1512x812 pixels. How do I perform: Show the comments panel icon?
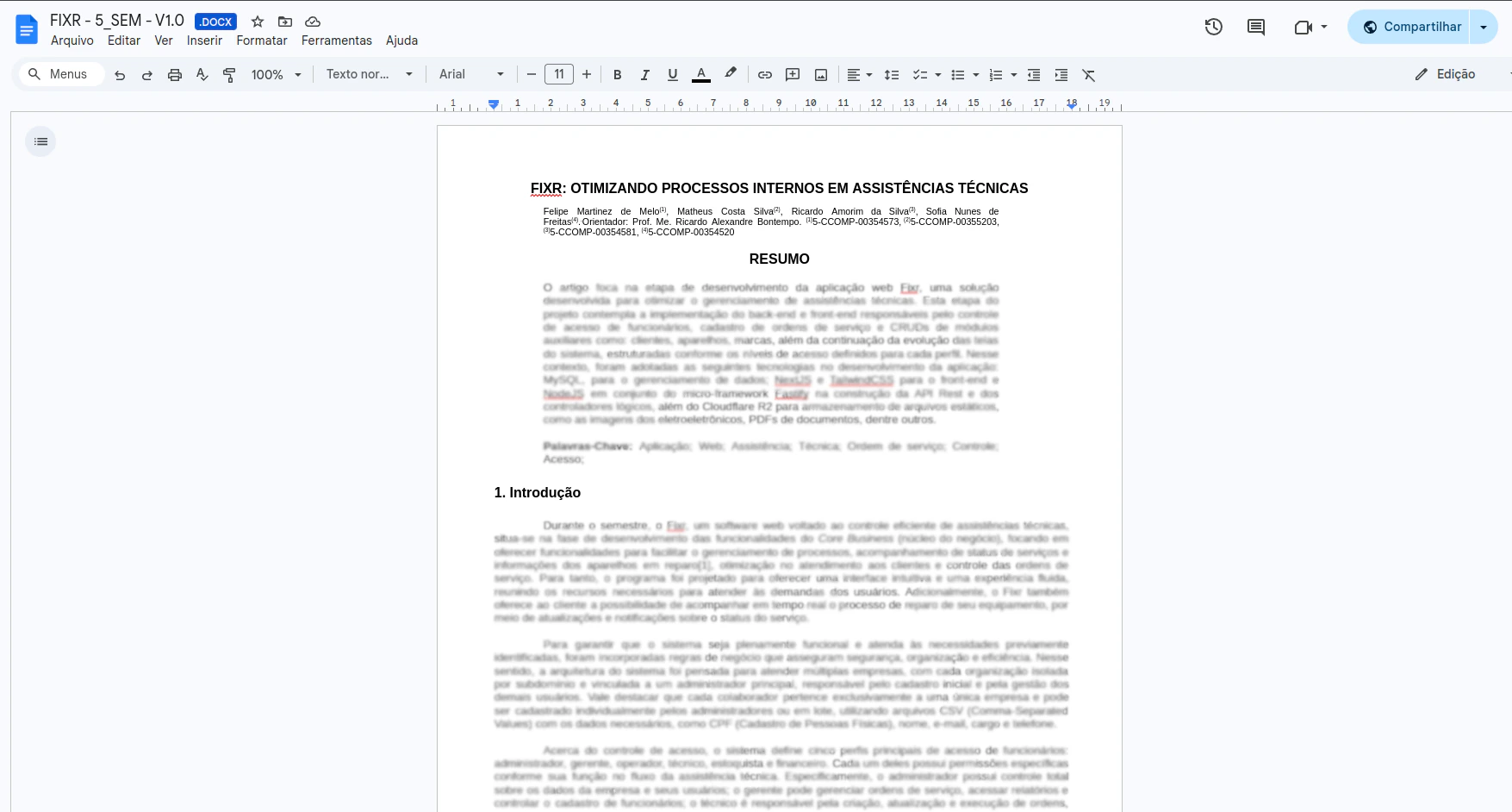coord(1256,27)
